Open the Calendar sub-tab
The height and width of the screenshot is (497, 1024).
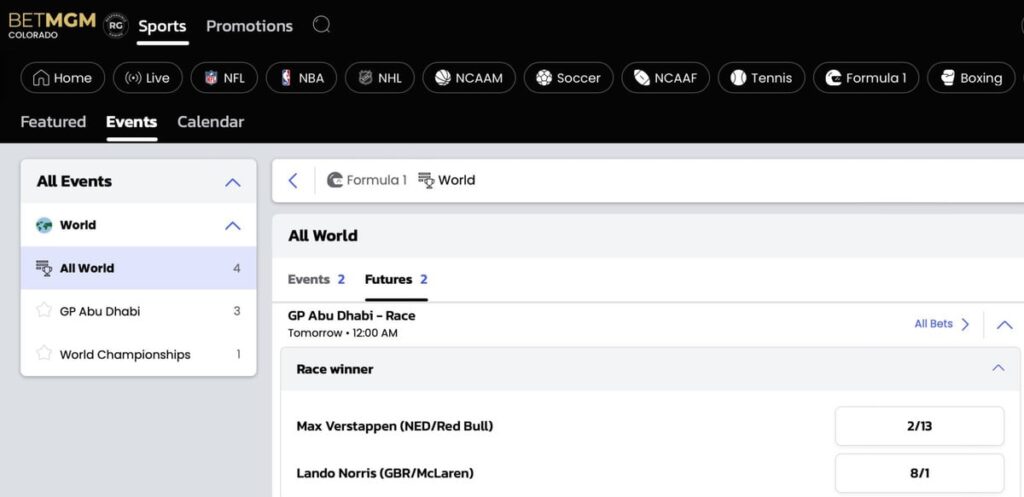coord(211,122)
